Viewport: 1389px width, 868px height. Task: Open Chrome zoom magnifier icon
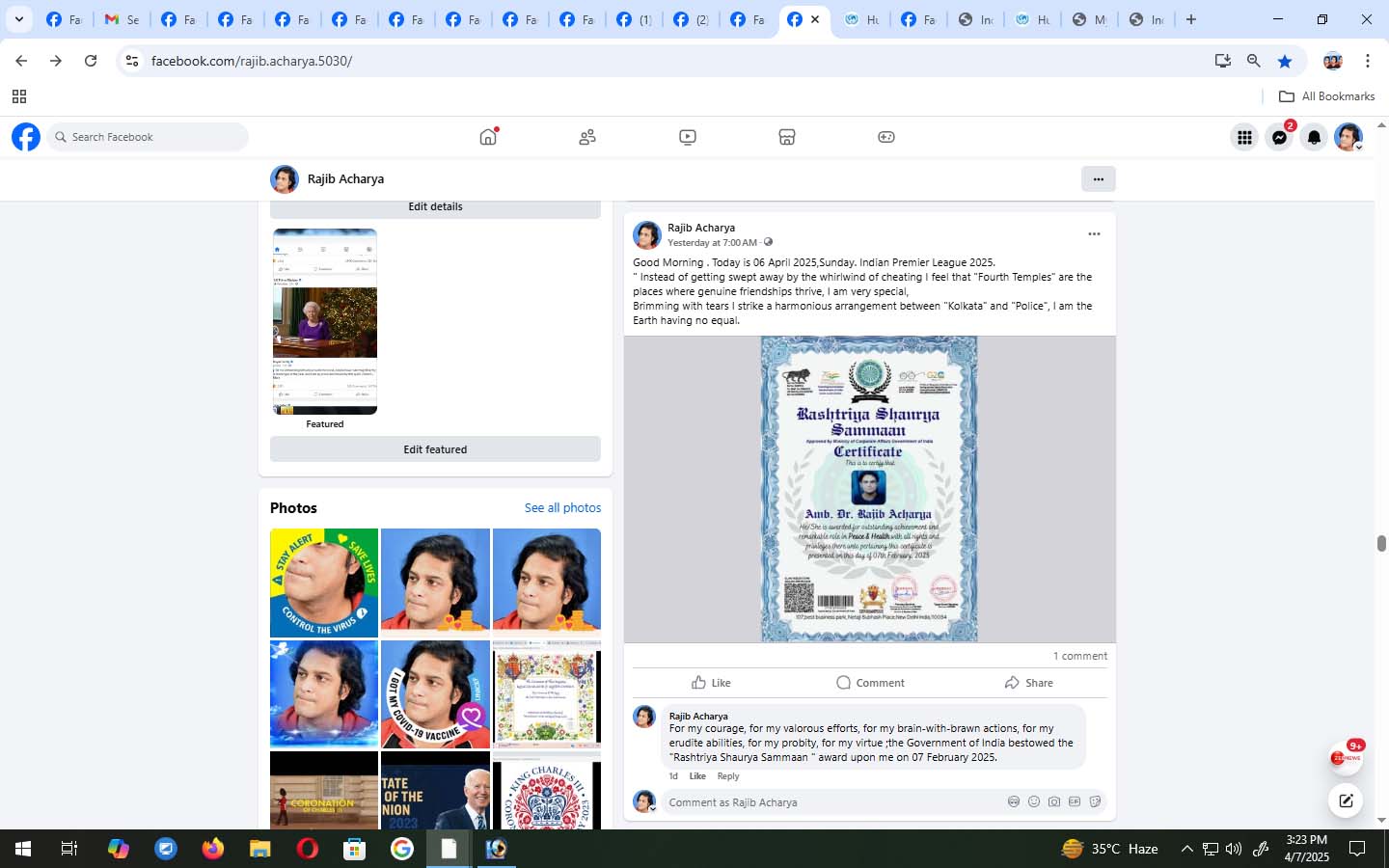coord(1254,61)
